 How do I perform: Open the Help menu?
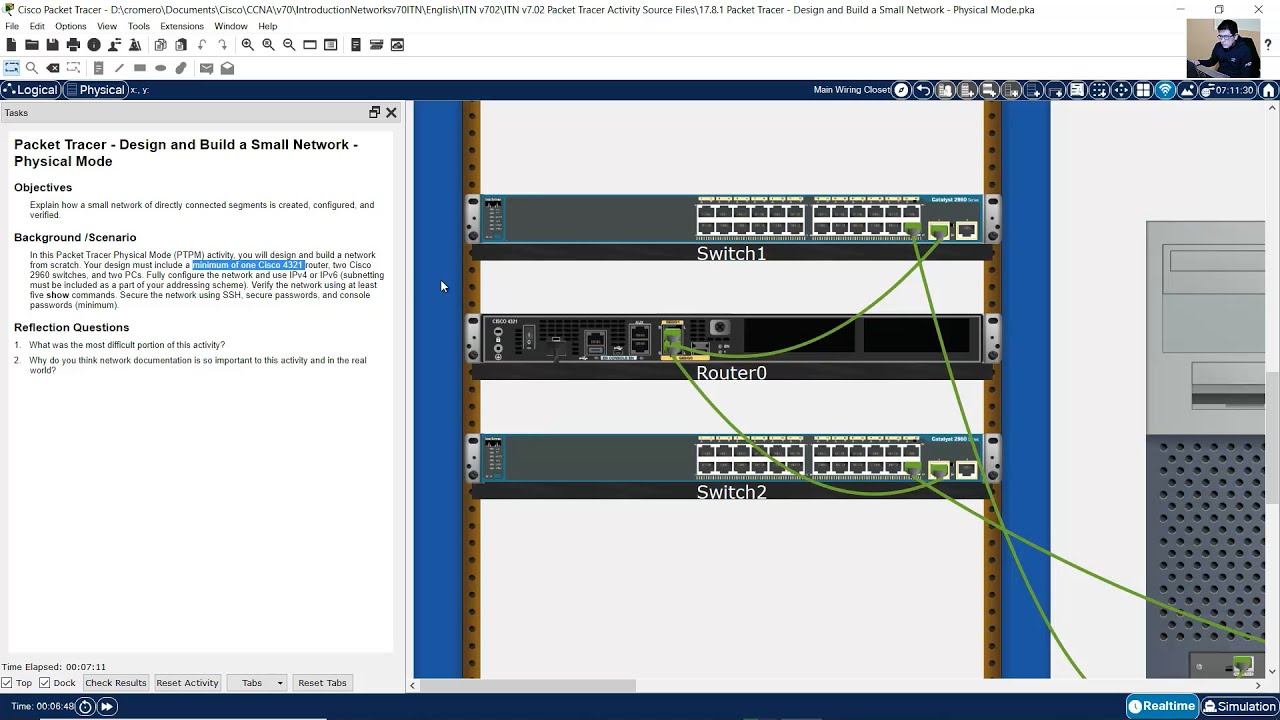(x=268, y=26)
